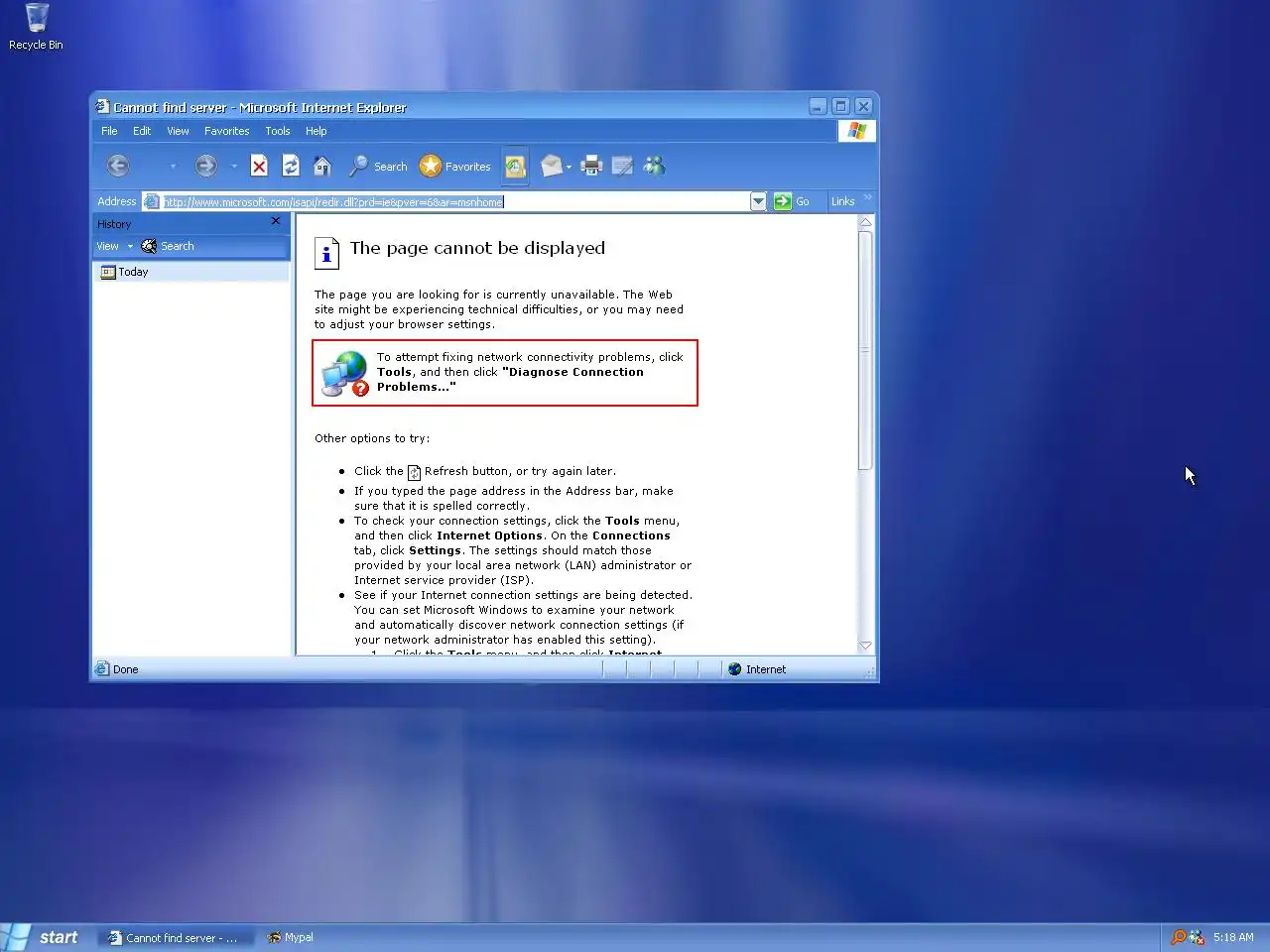Close the History side panel
Image resolution: width=1270 pixels, height=952 pixels.
click(276, 221)
